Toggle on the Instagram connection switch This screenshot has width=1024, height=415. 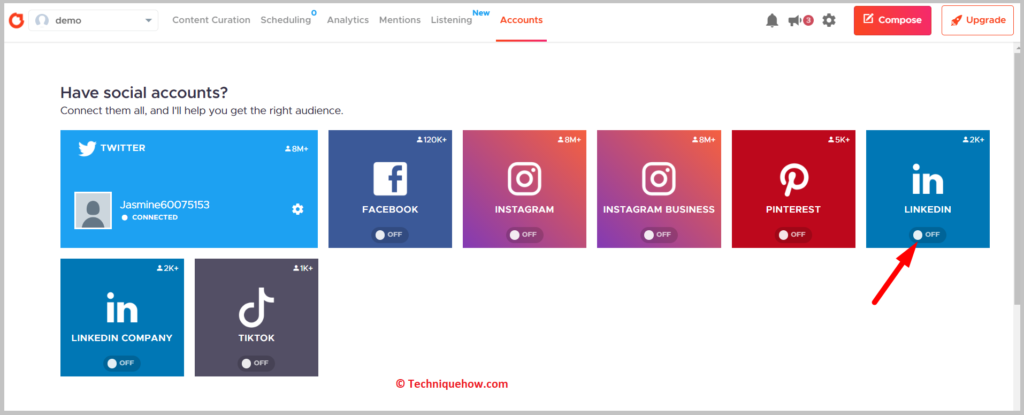point(524,235)
